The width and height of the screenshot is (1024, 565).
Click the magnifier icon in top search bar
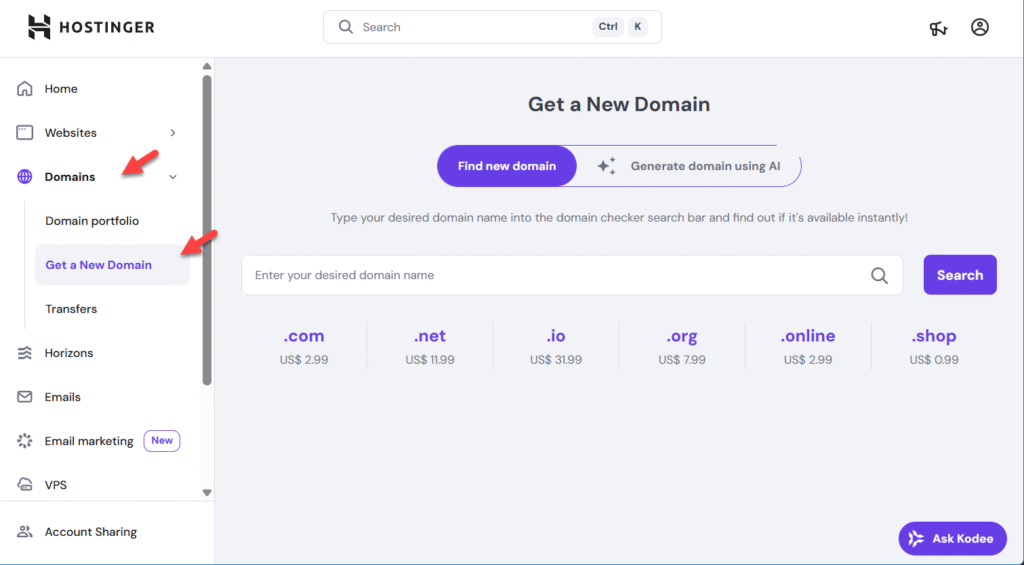click(x=345, y=27)
